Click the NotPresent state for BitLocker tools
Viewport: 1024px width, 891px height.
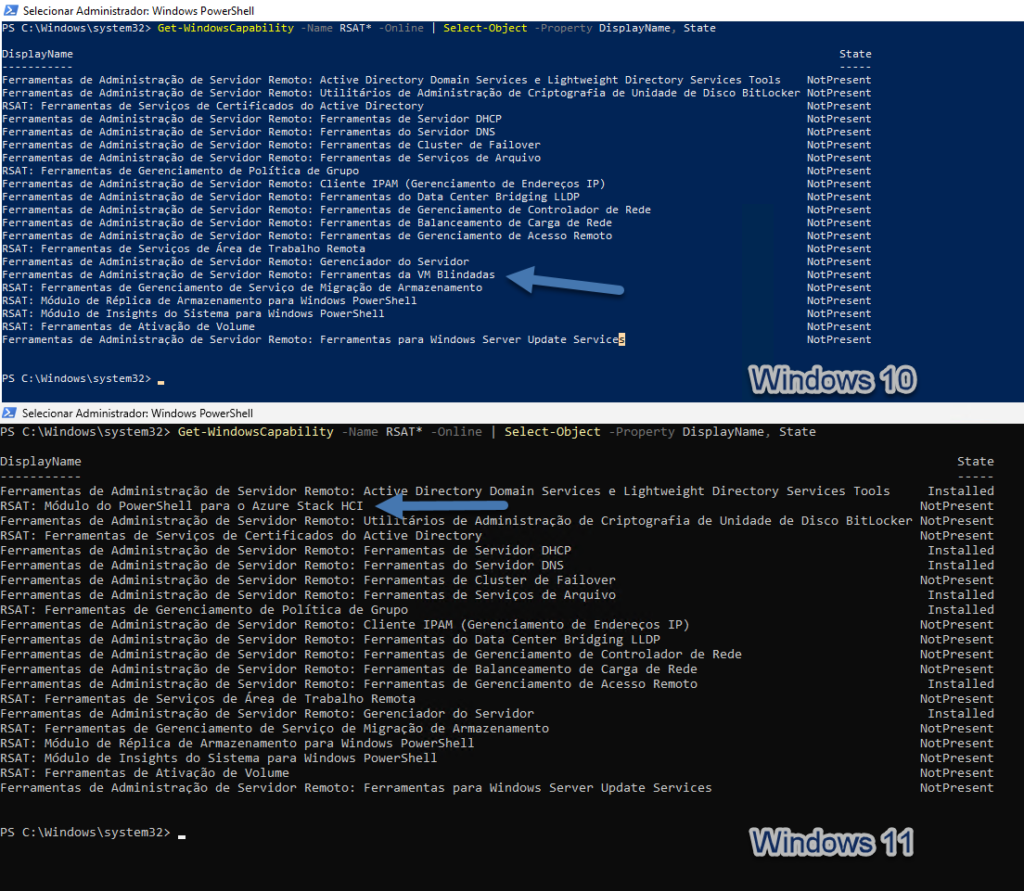pos(956,520)
